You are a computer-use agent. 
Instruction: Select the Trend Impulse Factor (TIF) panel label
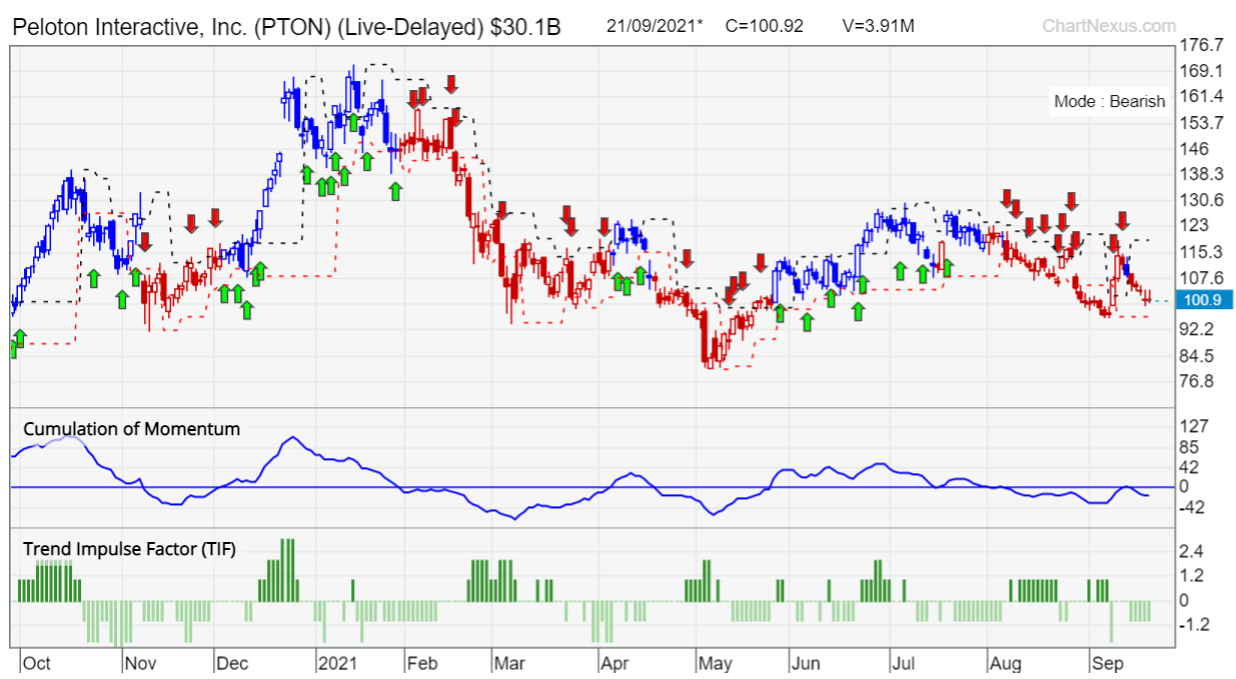[130, 548]
